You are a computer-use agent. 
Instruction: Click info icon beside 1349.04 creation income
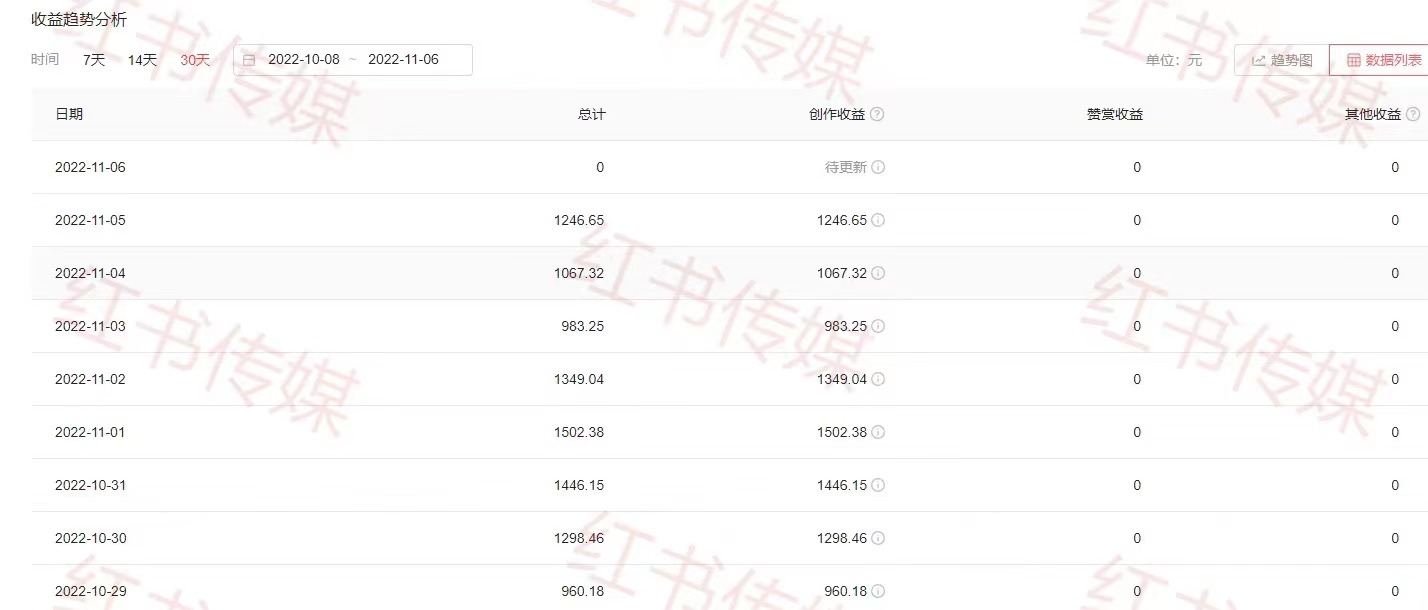[878, 379]
